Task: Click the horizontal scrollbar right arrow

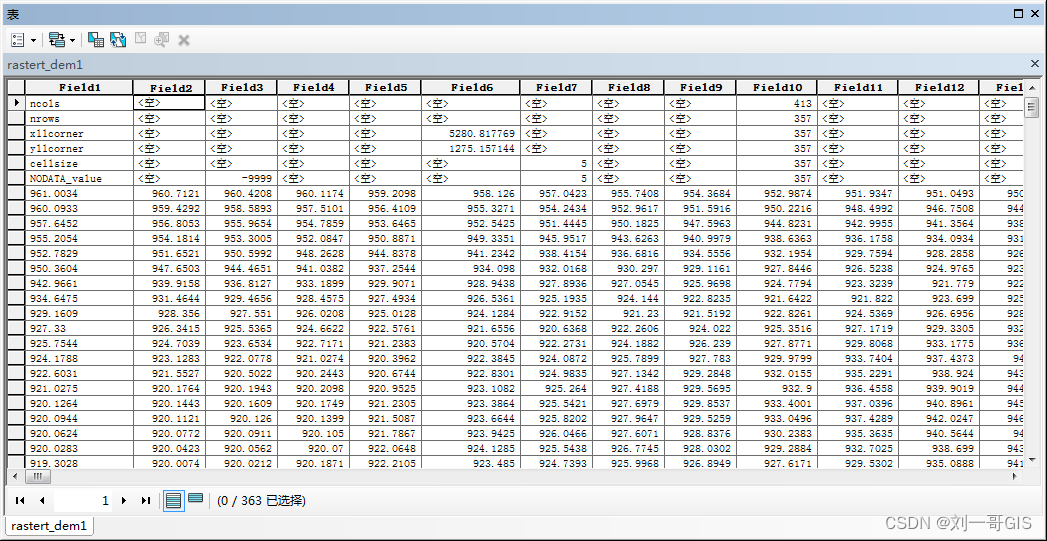Action: pyautogui.click(x=1016, y=476)
